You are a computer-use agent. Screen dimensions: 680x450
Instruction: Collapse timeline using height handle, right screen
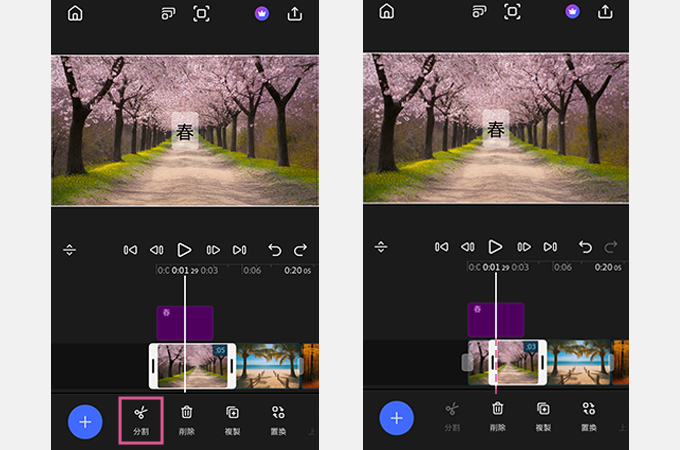(381, 248)
